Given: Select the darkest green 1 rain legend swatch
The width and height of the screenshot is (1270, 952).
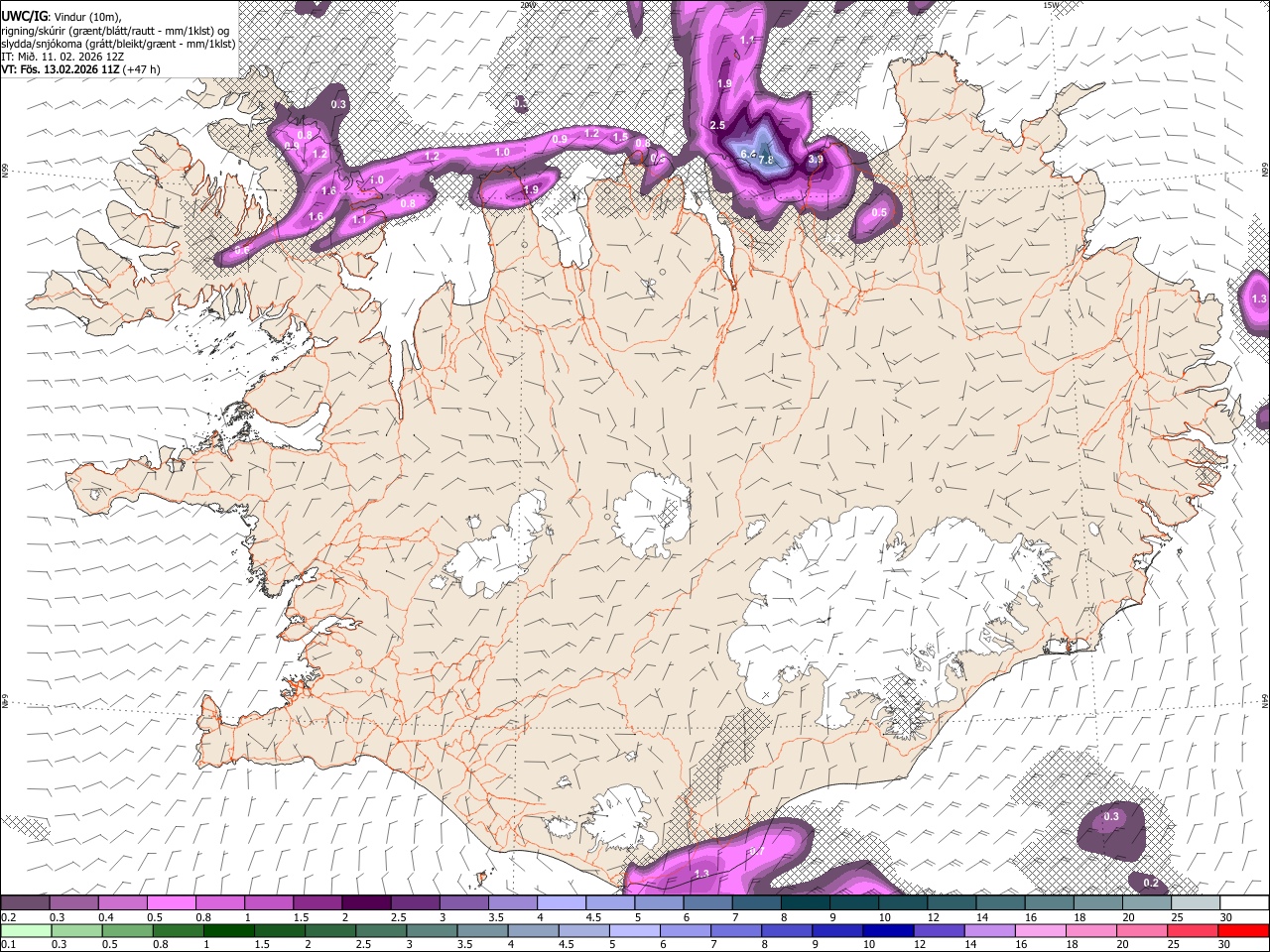Looking at the screenshot, I should [228, 930].
